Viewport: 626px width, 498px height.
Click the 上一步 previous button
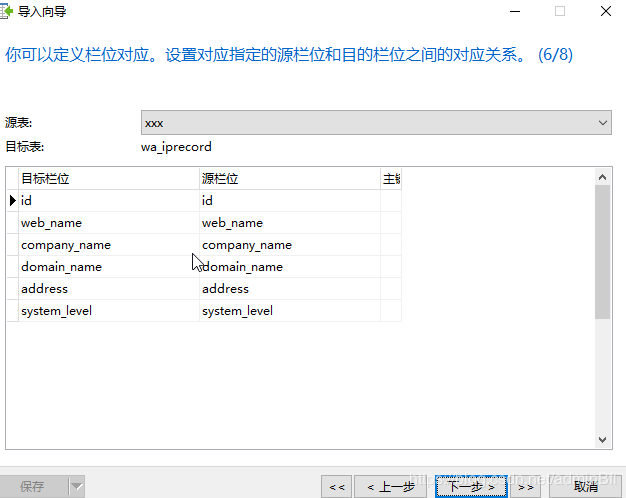click(390, 487)
